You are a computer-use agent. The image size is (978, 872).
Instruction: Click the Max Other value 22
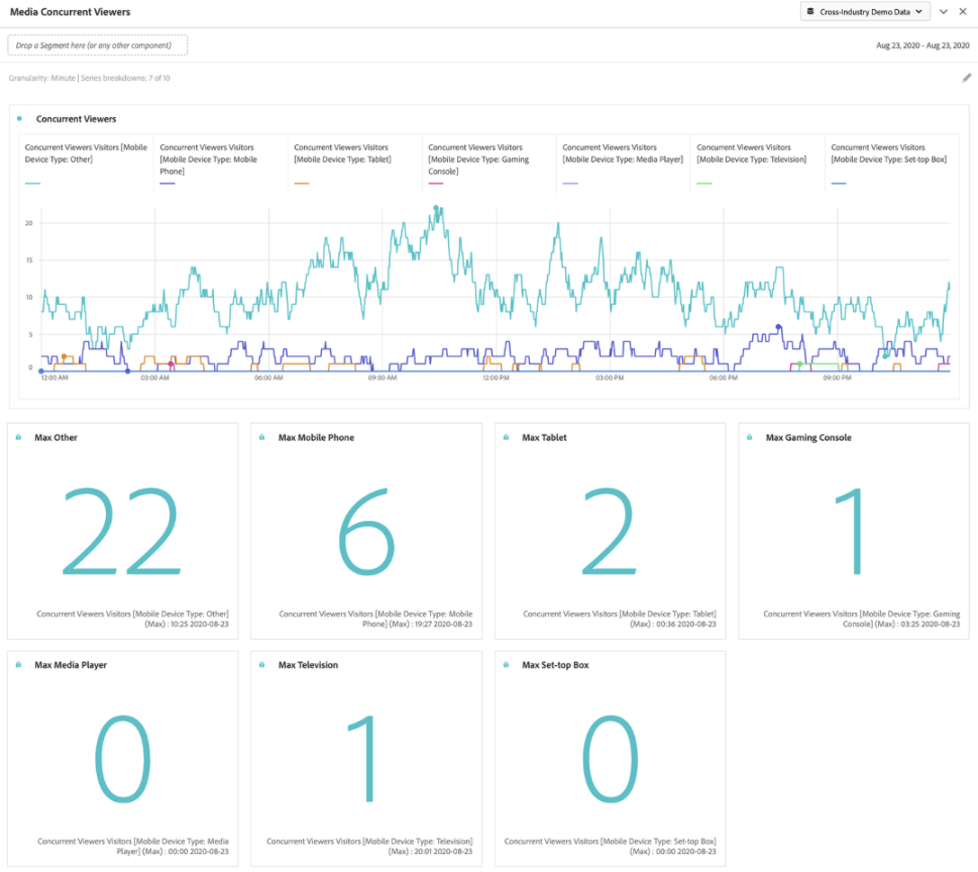click(x=122, y=531)
